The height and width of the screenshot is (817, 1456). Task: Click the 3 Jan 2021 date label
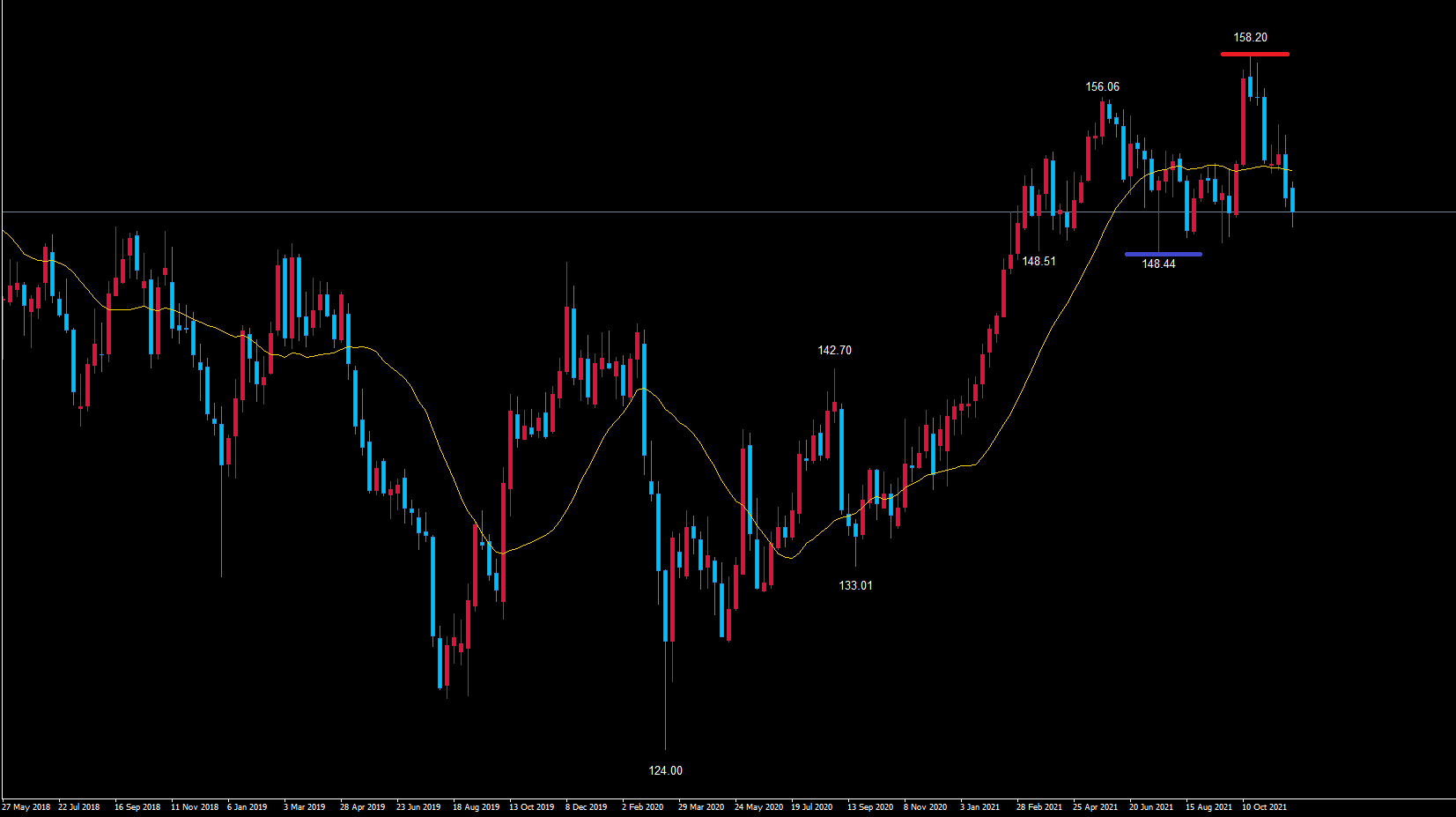(979, 807)
